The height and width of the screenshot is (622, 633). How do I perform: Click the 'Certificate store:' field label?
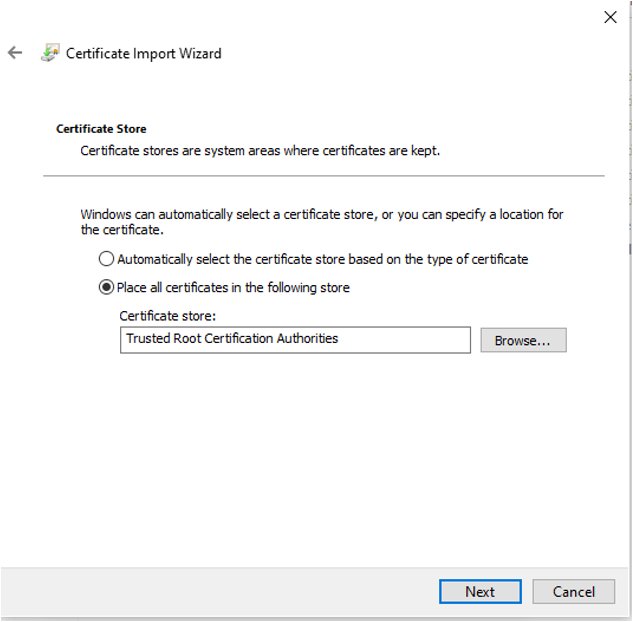pos(168,316)
